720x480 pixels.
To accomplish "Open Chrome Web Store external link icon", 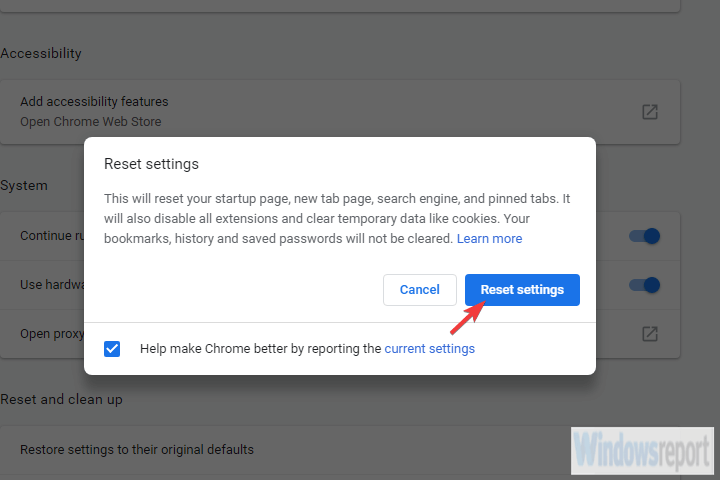I will pyautogui.click(x=650, y=112).
